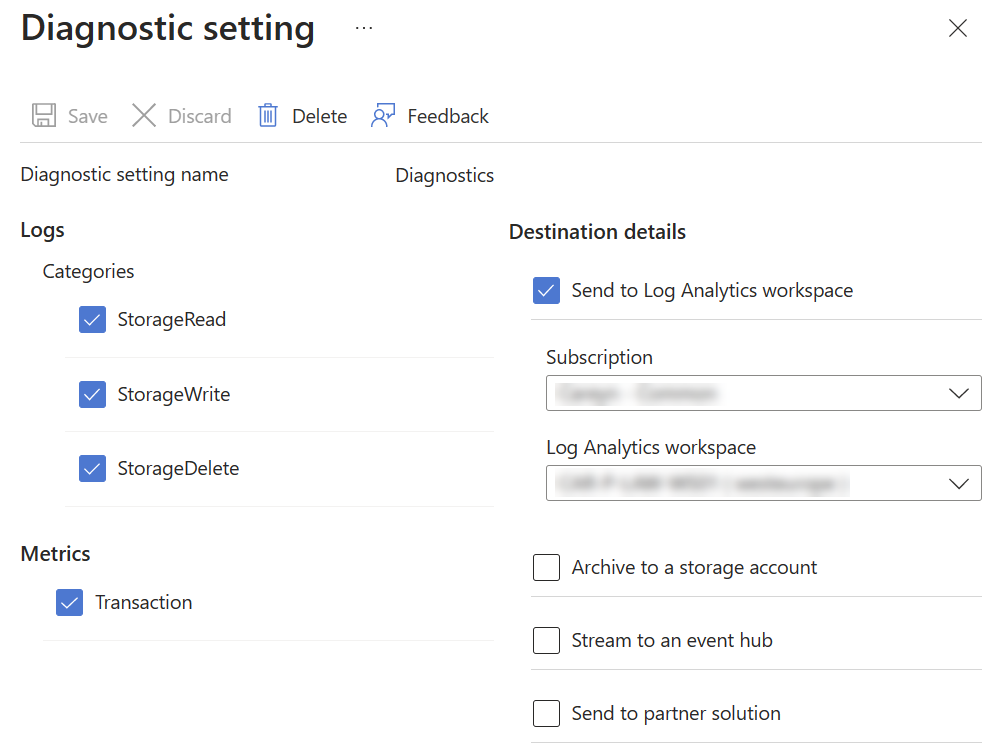The width and height of the screenshot is (994, 753).
Task: Enable Archive to a storage account
Action: point(546,567)
